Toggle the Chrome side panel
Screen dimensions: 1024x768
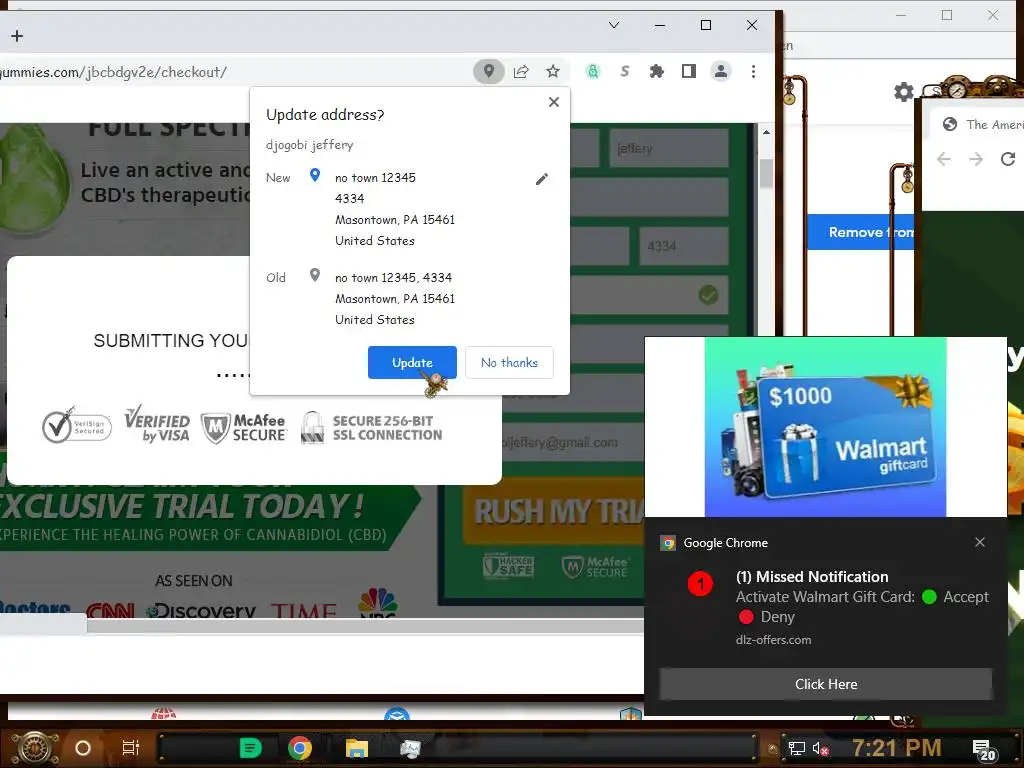pyautogui.click(x=688, y=71)
